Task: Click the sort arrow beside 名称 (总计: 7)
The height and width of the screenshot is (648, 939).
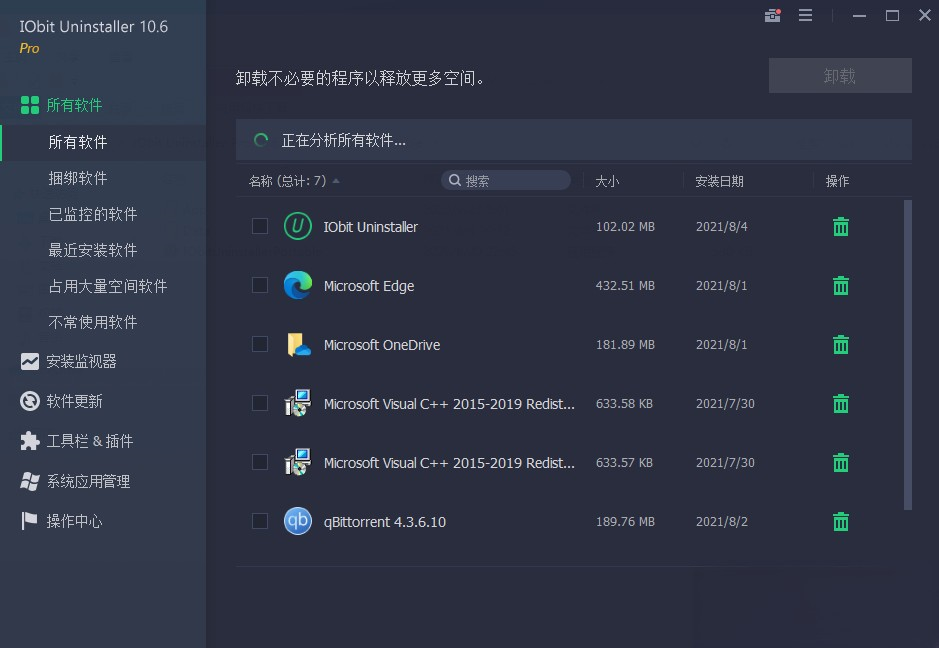Action: click(336, 181)
